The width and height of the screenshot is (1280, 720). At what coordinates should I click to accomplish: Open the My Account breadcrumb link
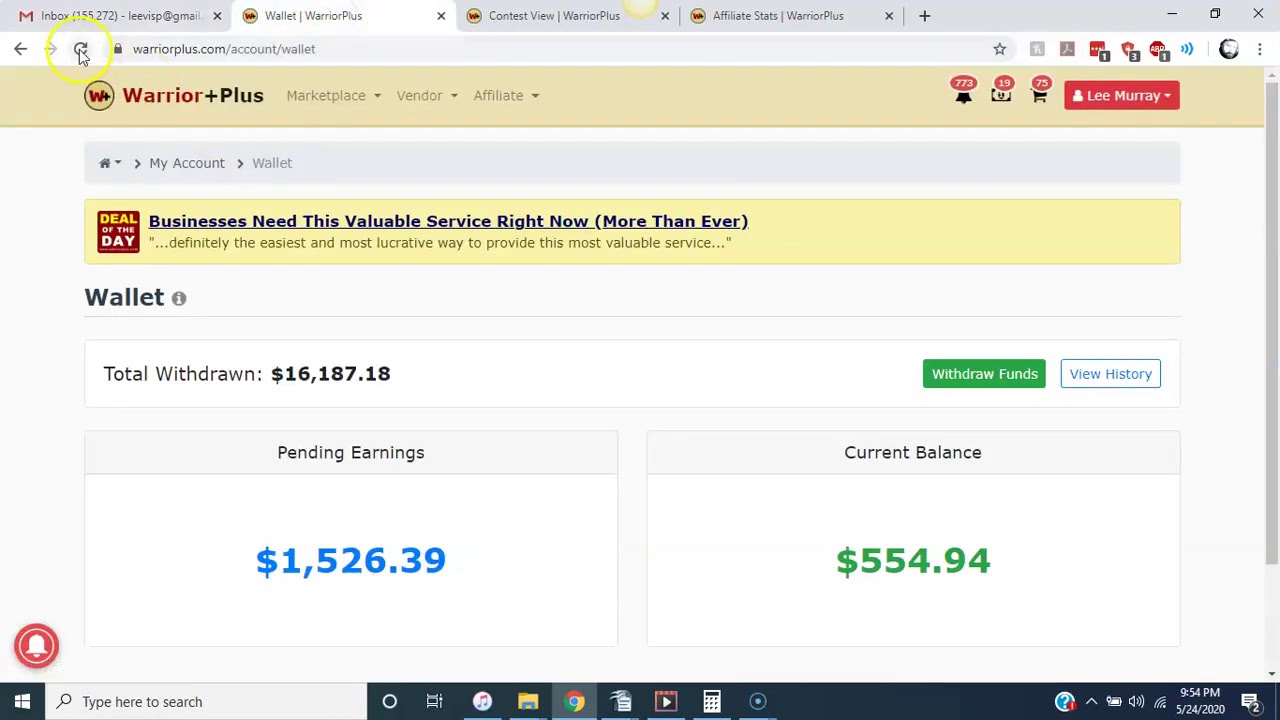tap(187, 163)
